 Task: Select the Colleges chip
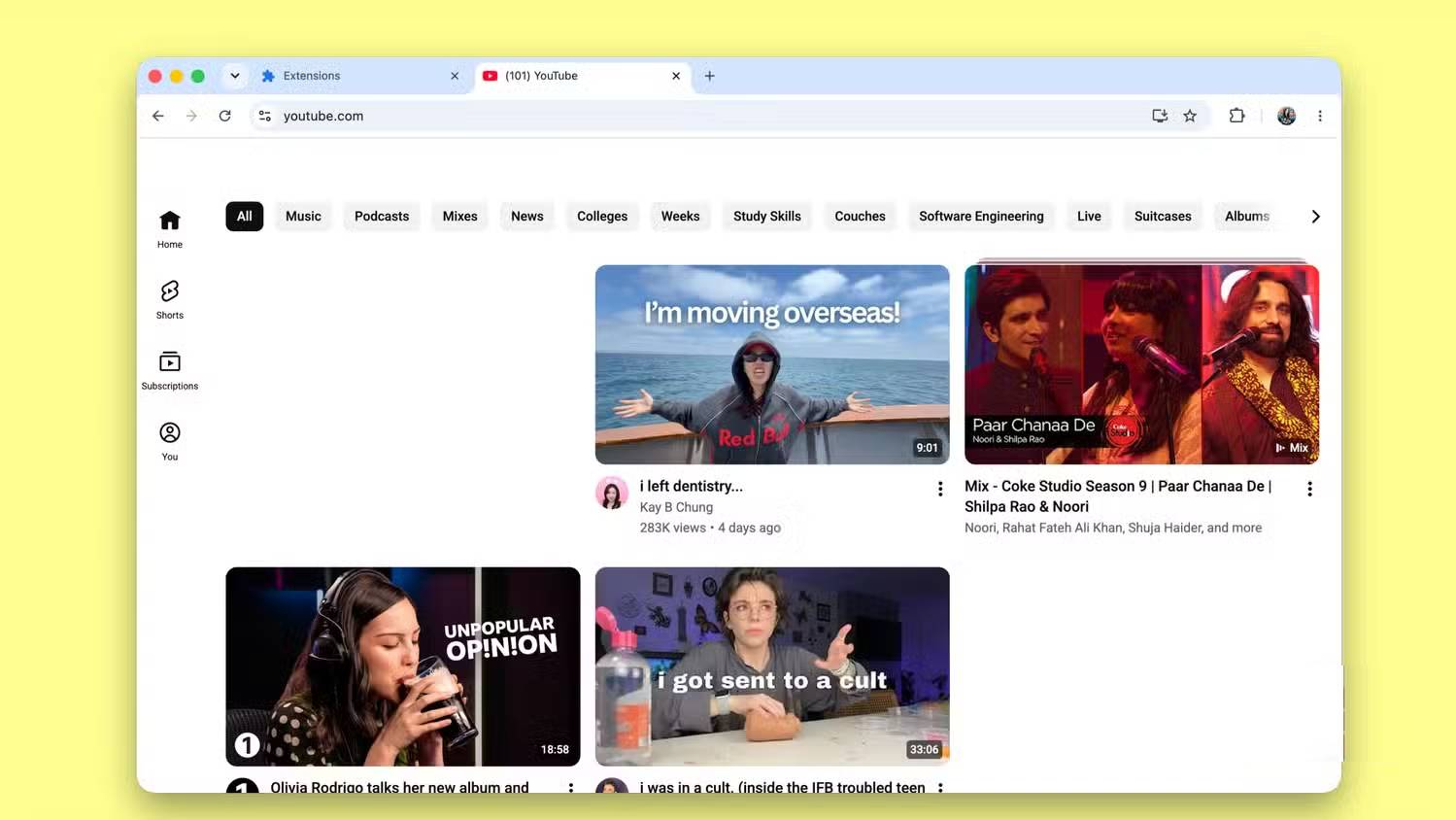point(602,216)
